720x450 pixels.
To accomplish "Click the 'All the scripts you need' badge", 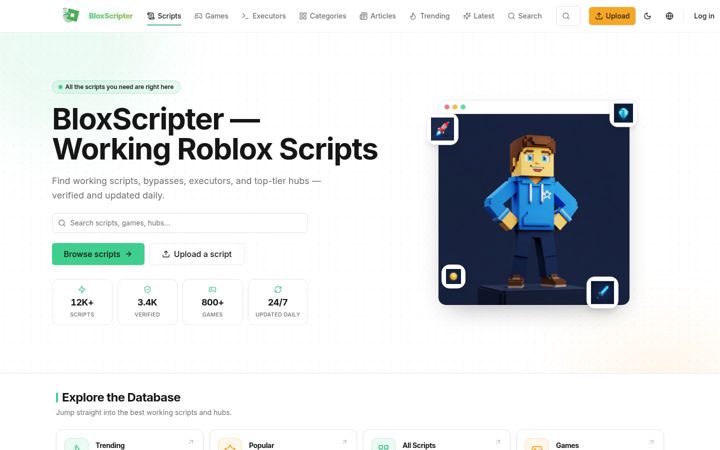I will [116, 87].
